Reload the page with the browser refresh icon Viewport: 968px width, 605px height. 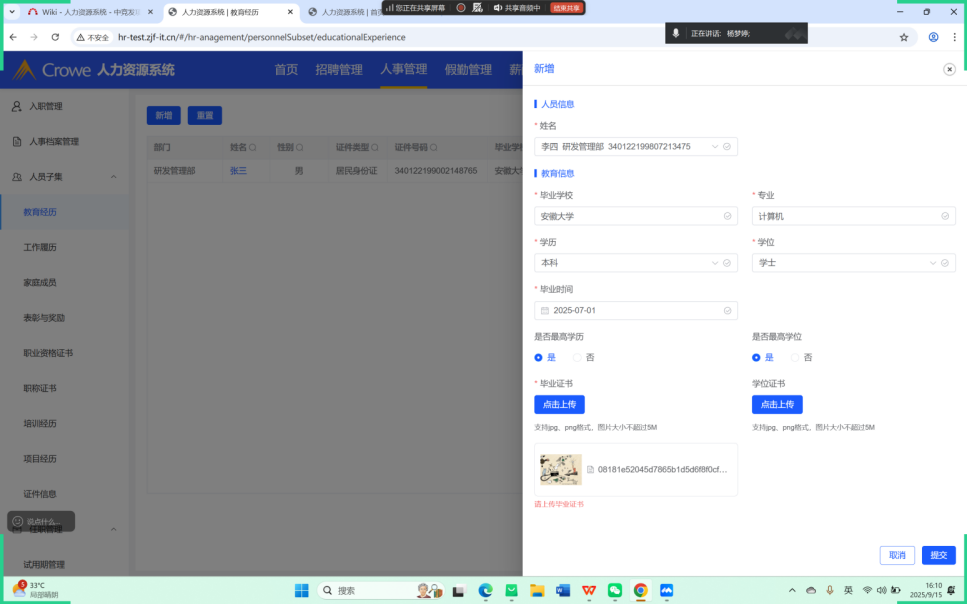(x=55, y=37)
